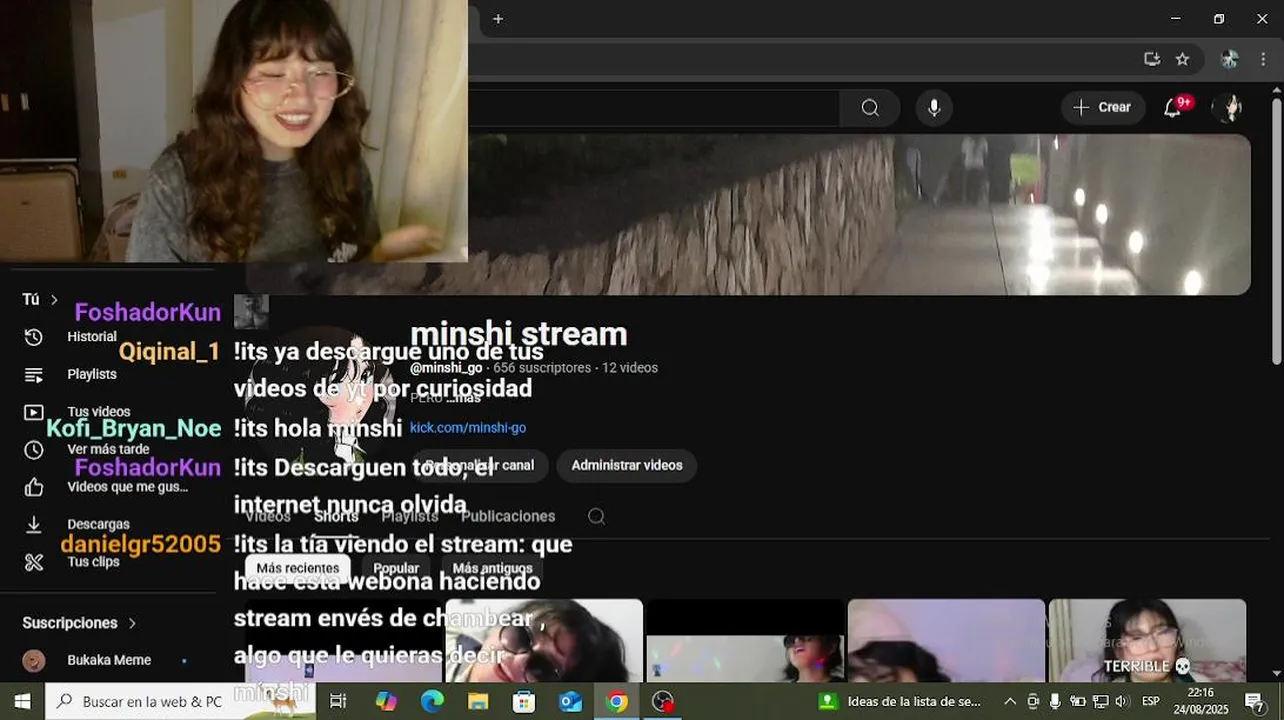The width and height of the screenshot is (1284, 720).
Task: Start voice search with the microphone icon
Action: coord(934,108)
